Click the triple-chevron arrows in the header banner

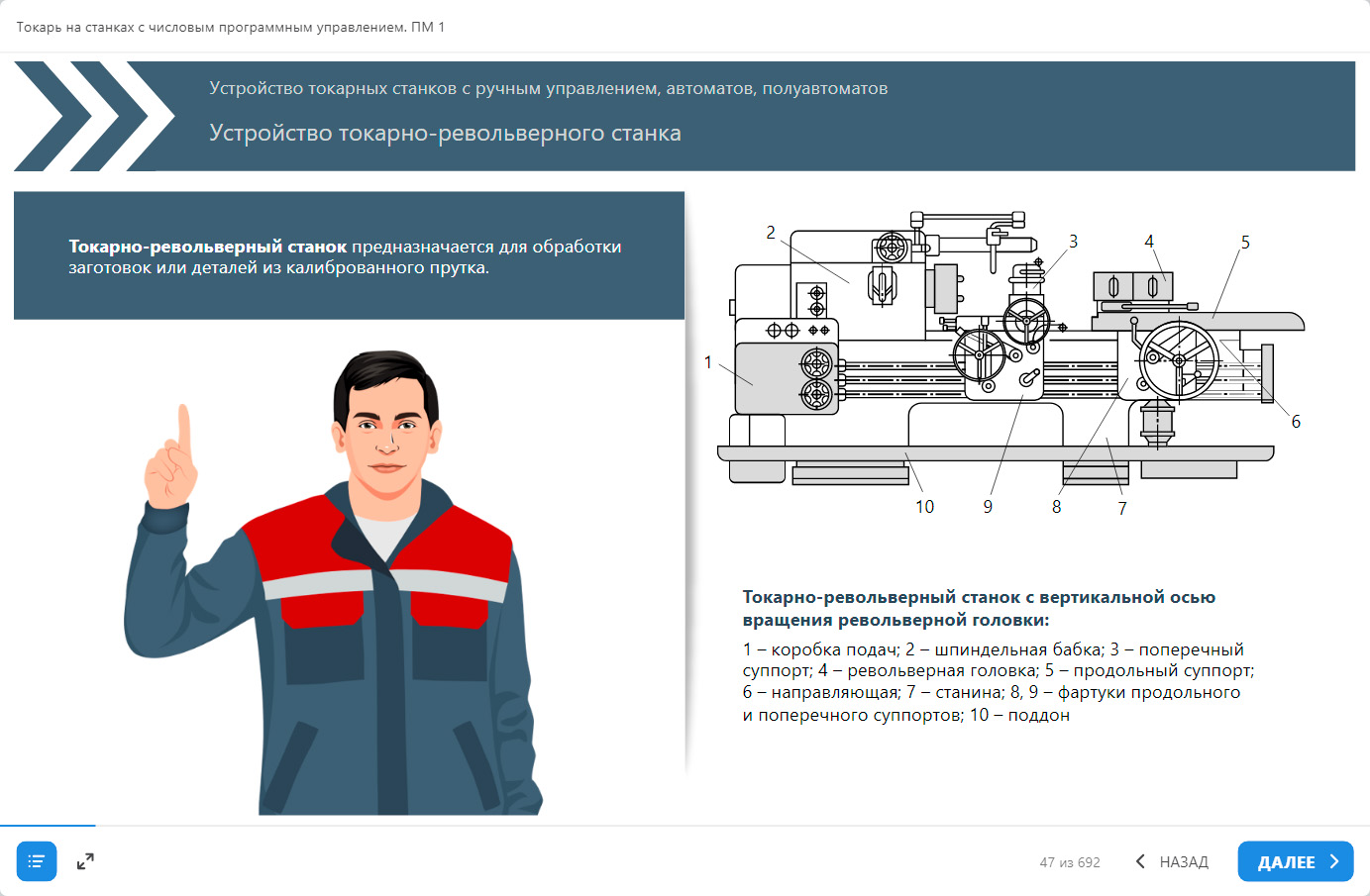point(94,116)
